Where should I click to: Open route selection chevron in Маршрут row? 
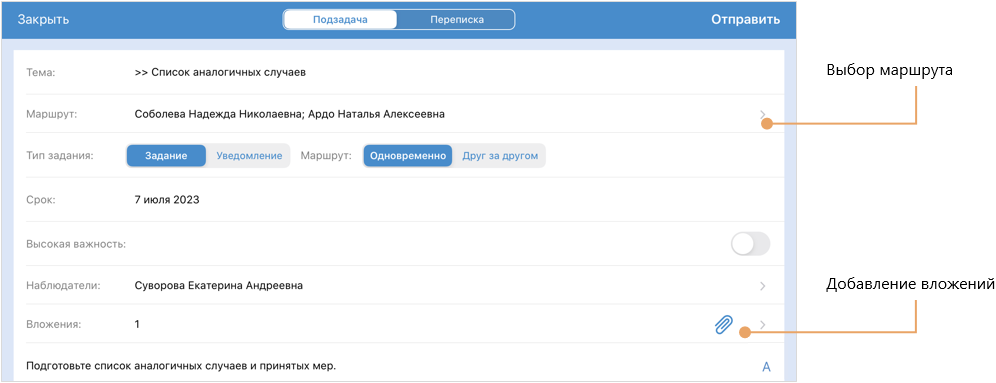[762, 114]
